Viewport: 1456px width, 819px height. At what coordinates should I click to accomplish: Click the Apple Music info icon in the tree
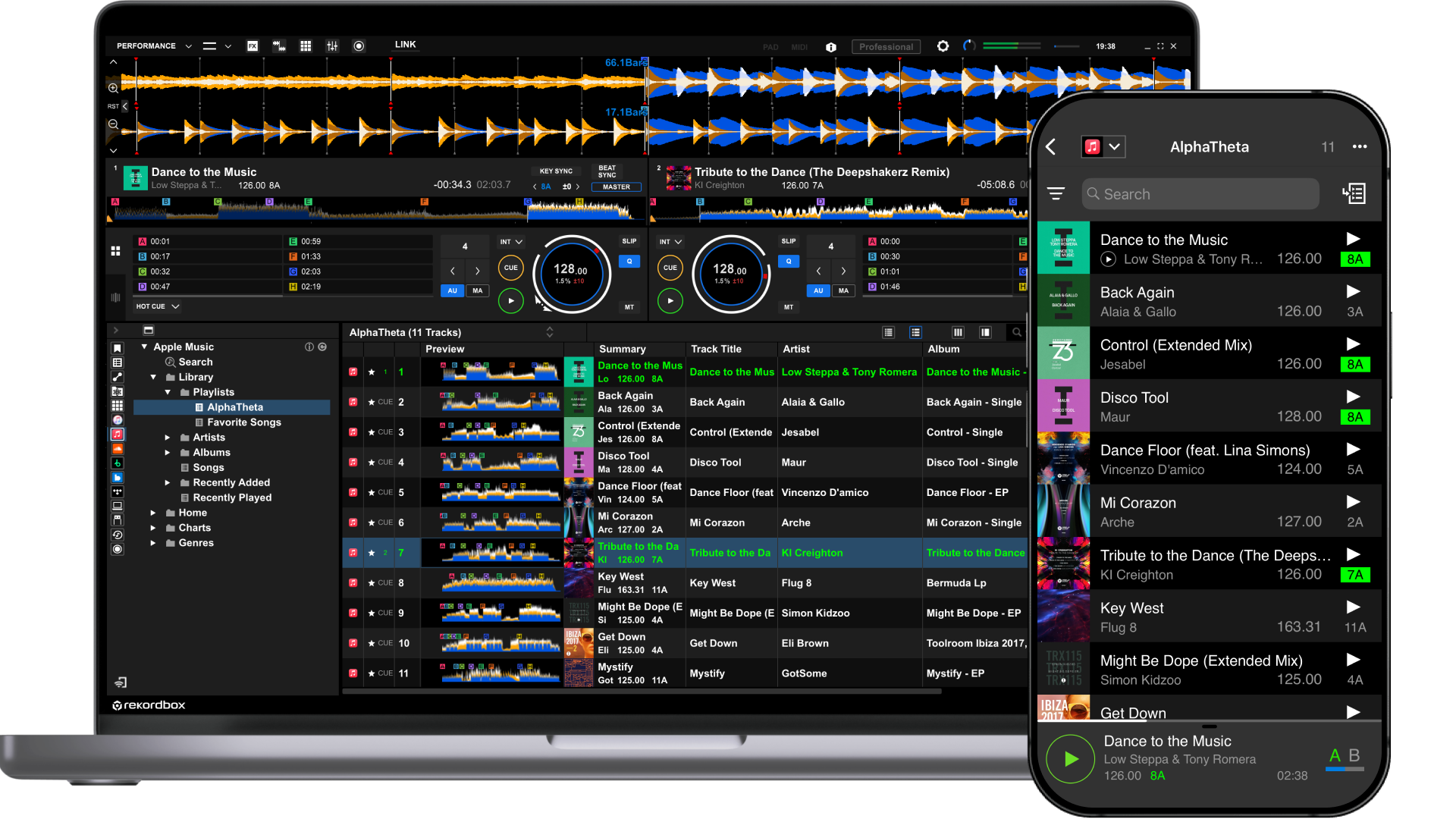(x=309, y=347)
